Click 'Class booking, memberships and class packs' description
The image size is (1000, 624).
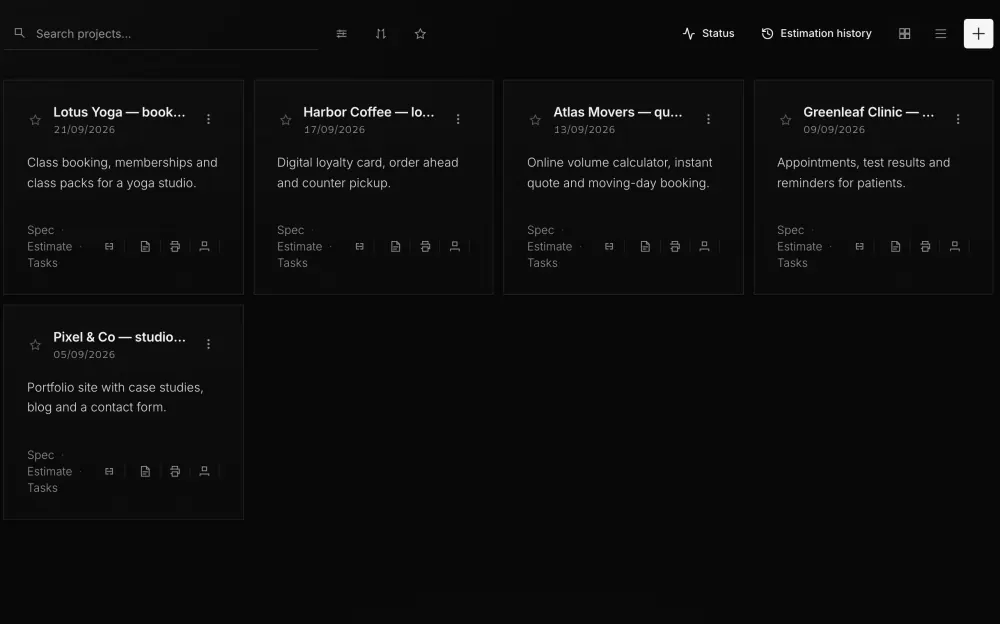pos(122,172)
